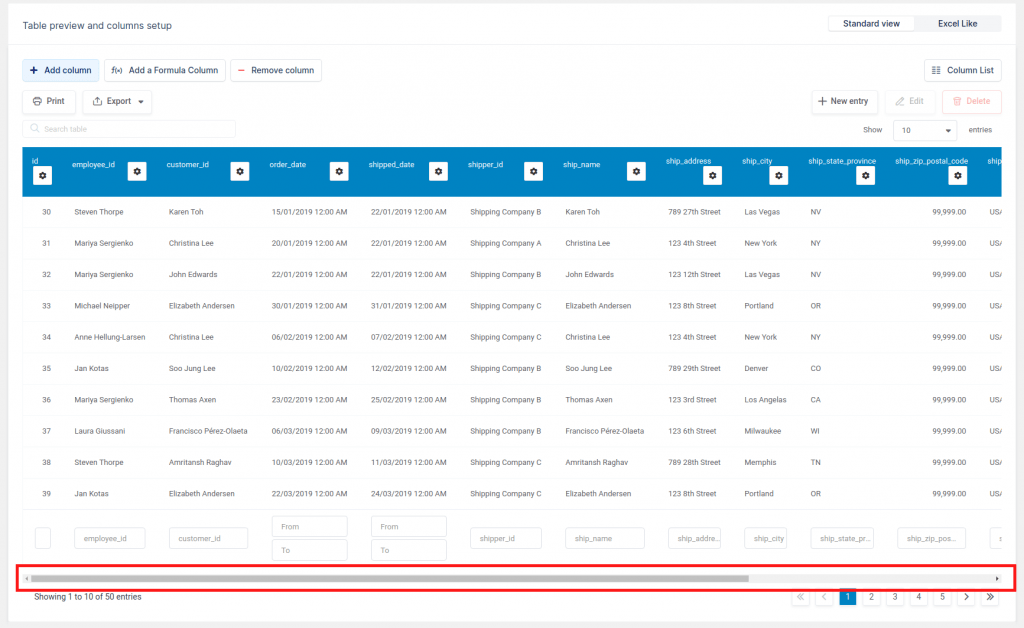Click the printer icon on Print button
1024x628 pixels.
pyautogui.click(x=36, y=101)
